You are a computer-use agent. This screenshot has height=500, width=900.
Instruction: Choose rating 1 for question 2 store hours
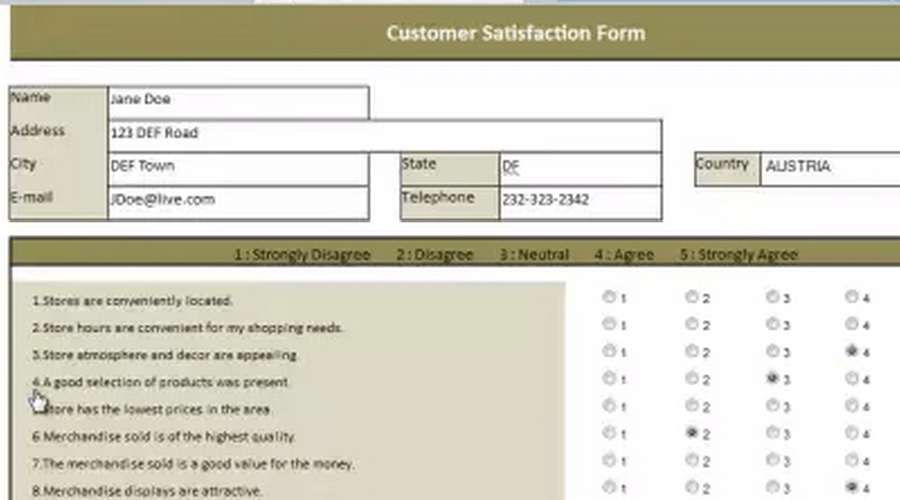pyautogui.click(x=608, y=324)
